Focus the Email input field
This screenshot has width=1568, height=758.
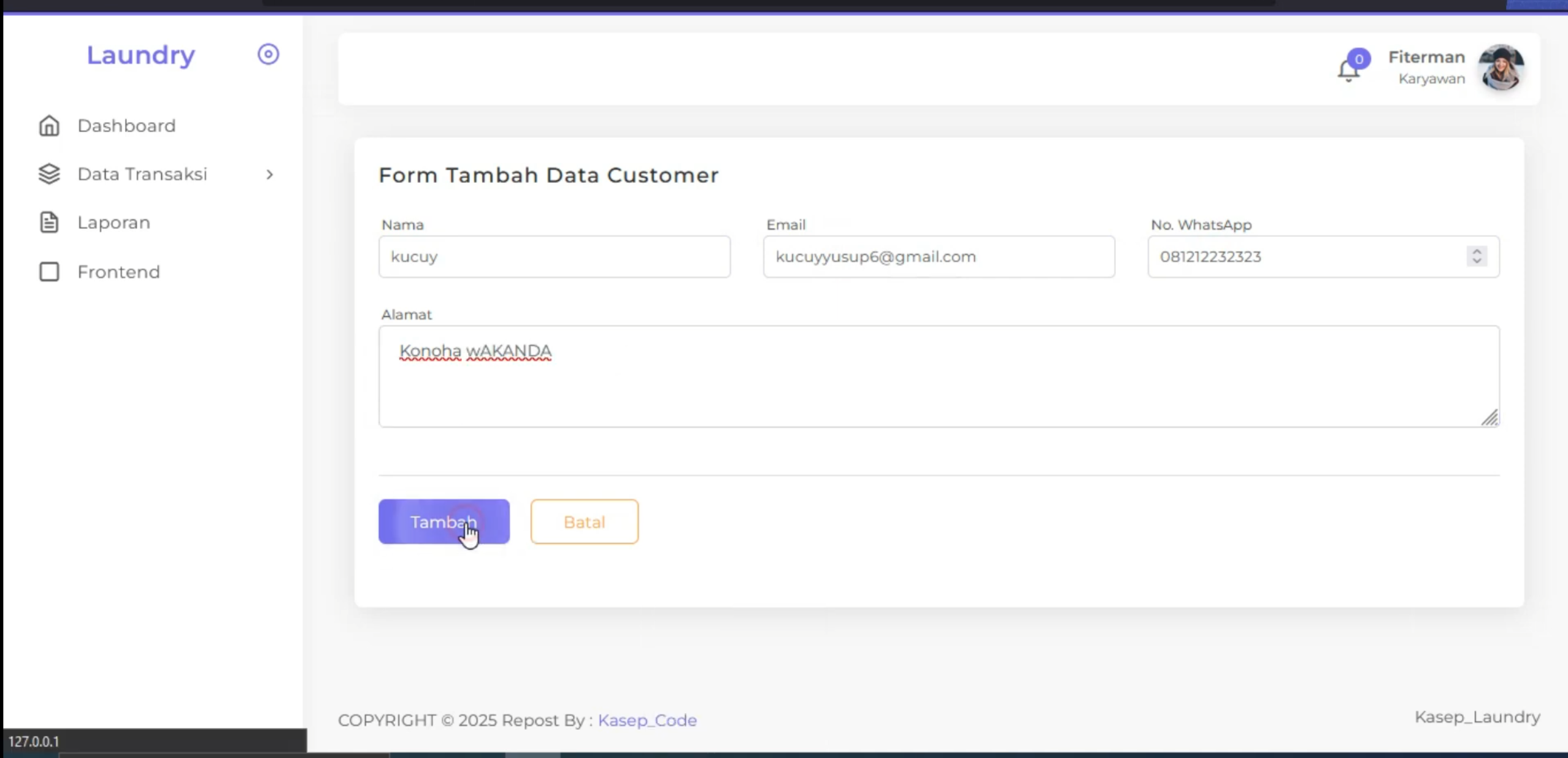939,256
